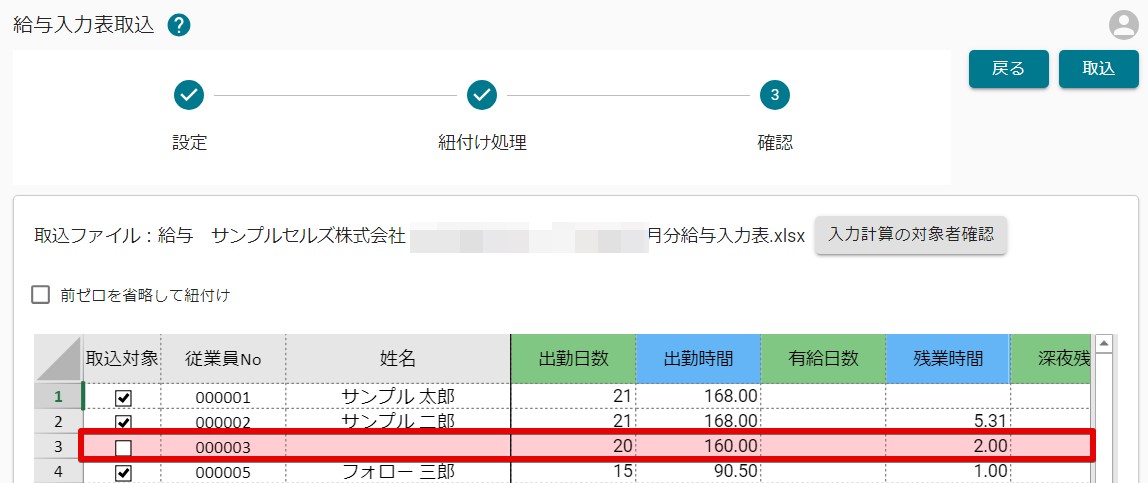Enable 前ゼロを省略して紐付け checkbox

click(40, 296)
